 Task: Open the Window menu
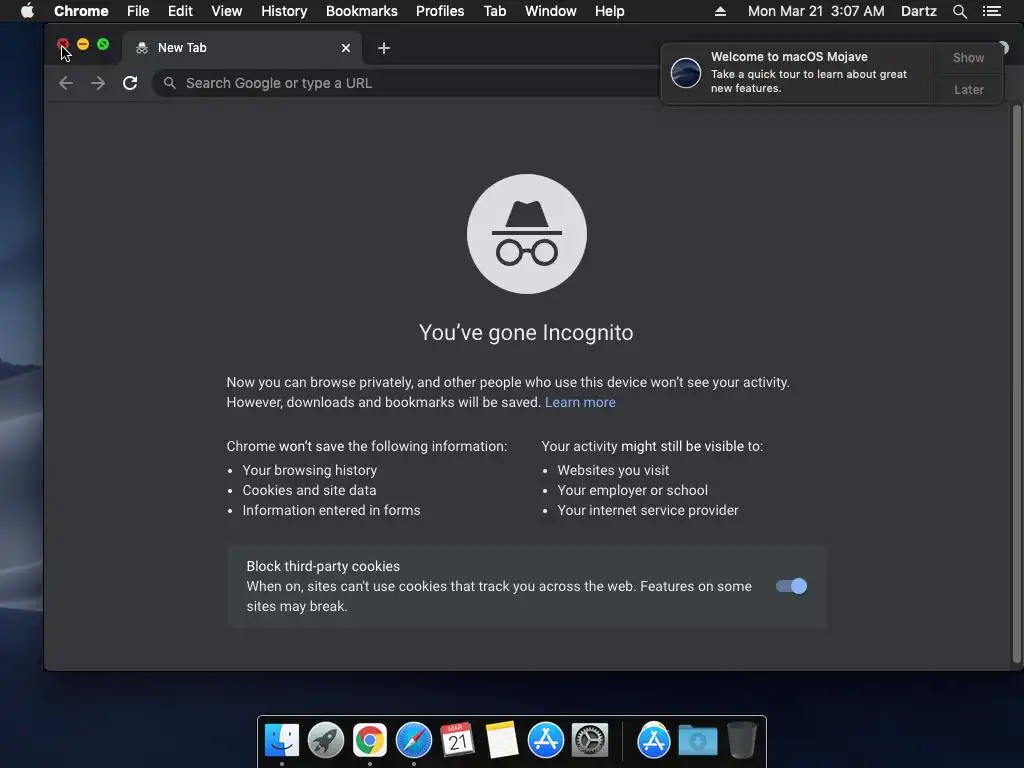[551, 11]
